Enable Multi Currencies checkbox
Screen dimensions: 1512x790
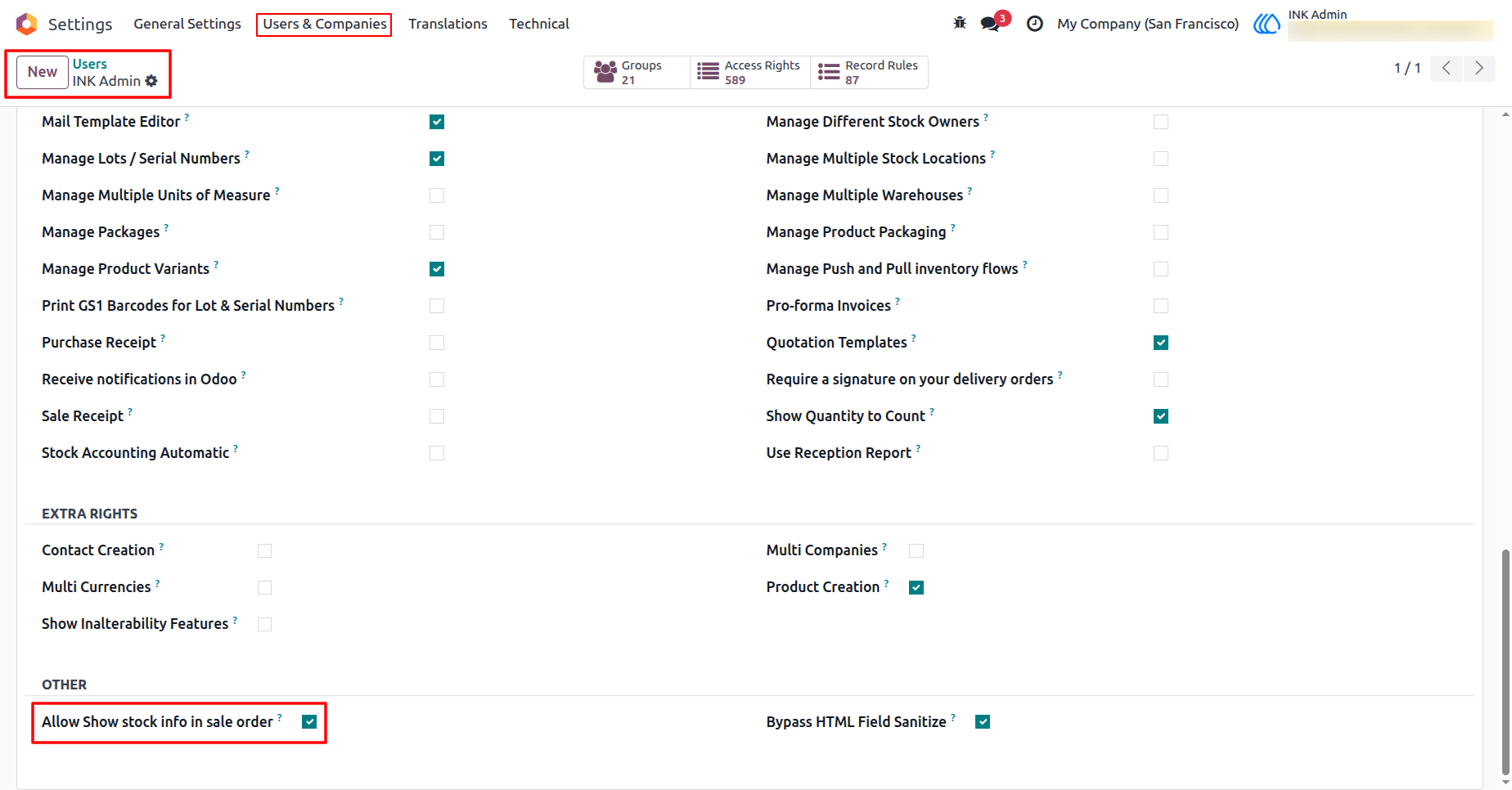pos(264,587)
